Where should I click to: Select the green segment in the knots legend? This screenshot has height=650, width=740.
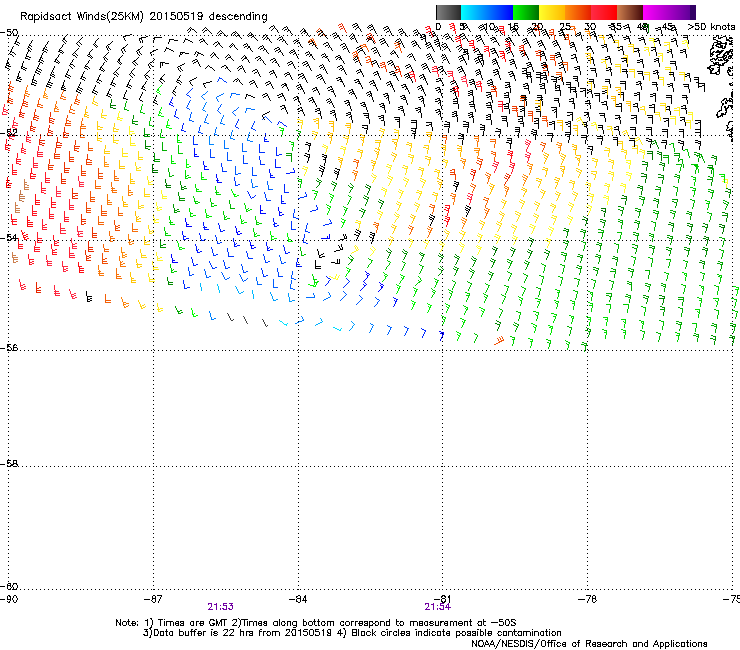526,12
